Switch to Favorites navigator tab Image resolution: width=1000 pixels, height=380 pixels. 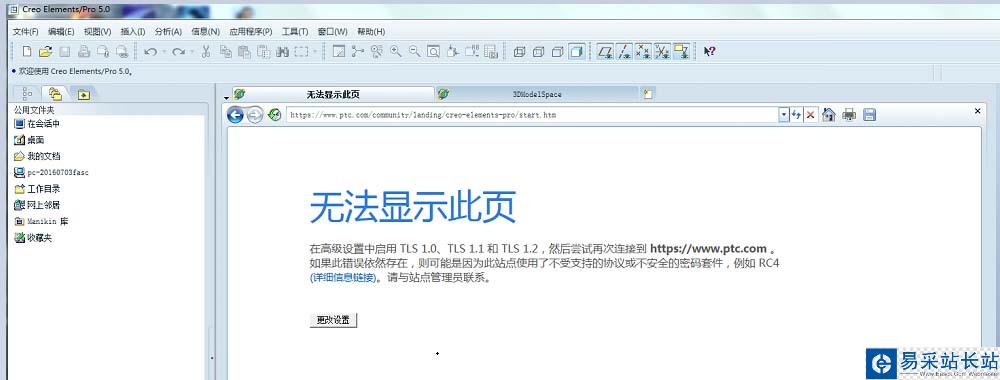point(83,95)
